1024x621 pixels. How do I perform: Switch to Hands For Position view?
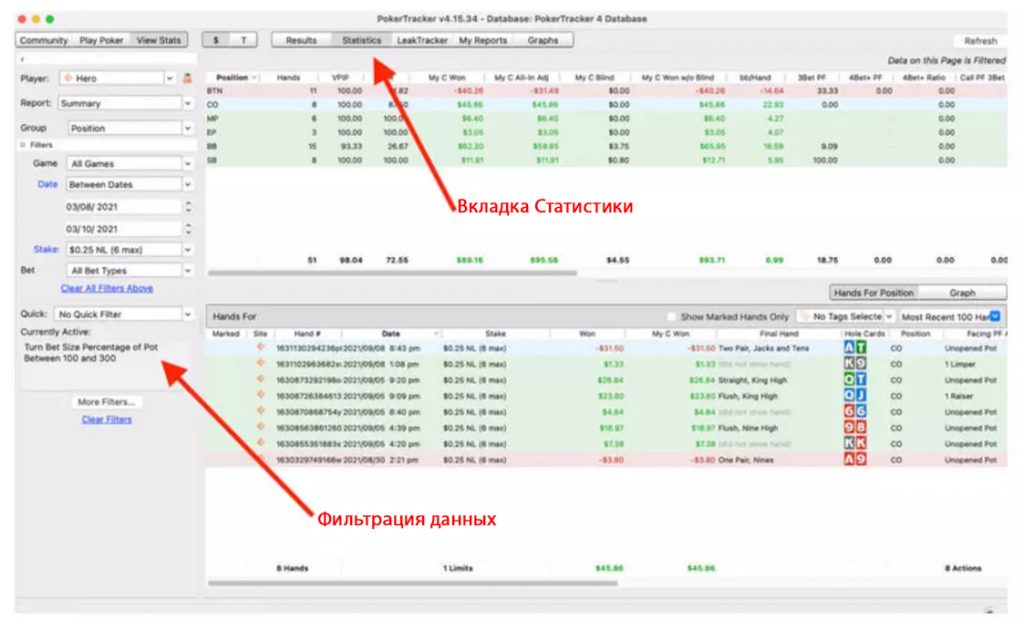(873, 293)
